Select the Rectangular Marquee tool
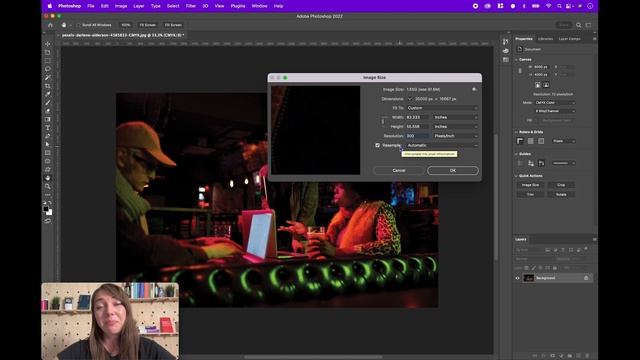The image size is (640, 360). (48, 61)
